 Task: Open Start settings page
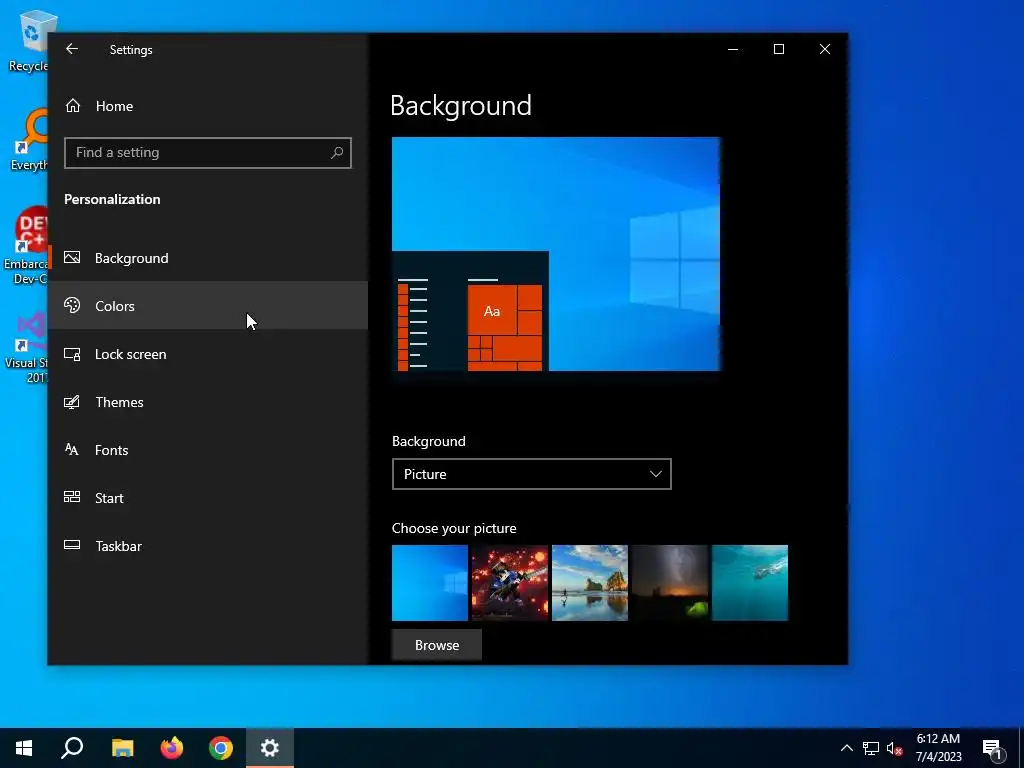pos(208,498)
